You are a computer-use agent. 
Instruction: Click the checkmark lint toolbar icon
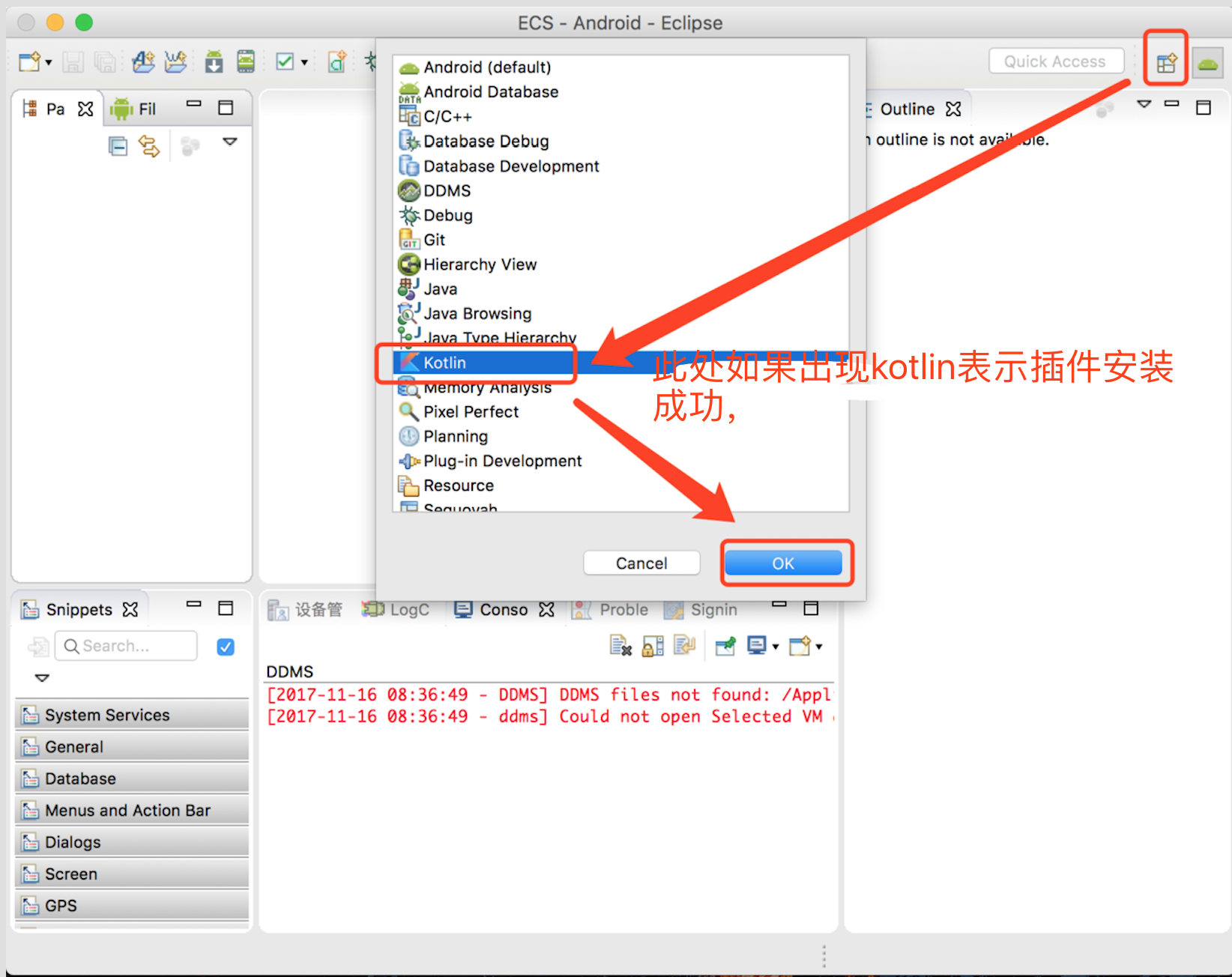coord(285,61)
